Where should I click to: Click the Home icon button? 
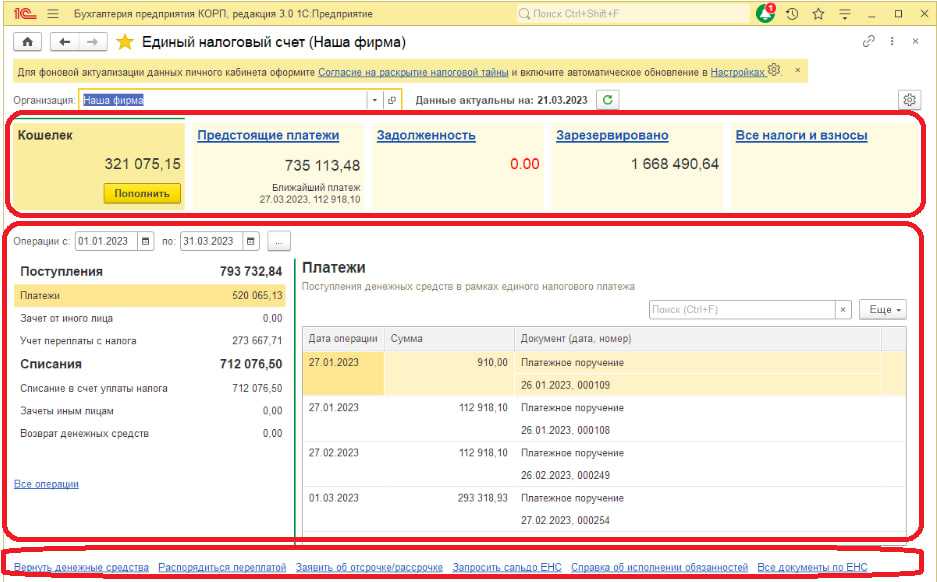point(27,42)
